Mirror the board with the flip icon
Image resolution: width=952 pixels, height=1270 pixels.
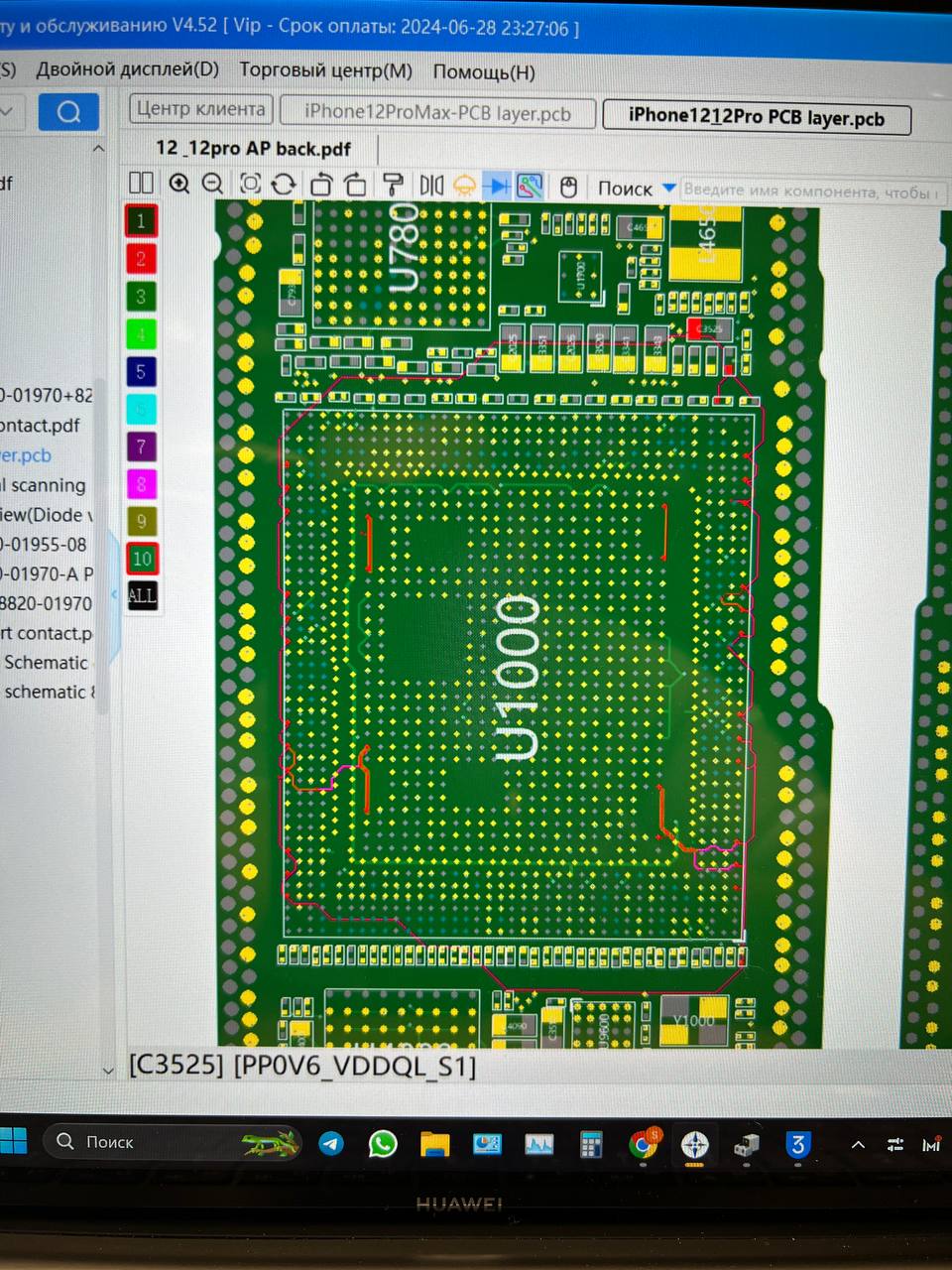coord(431,186)
